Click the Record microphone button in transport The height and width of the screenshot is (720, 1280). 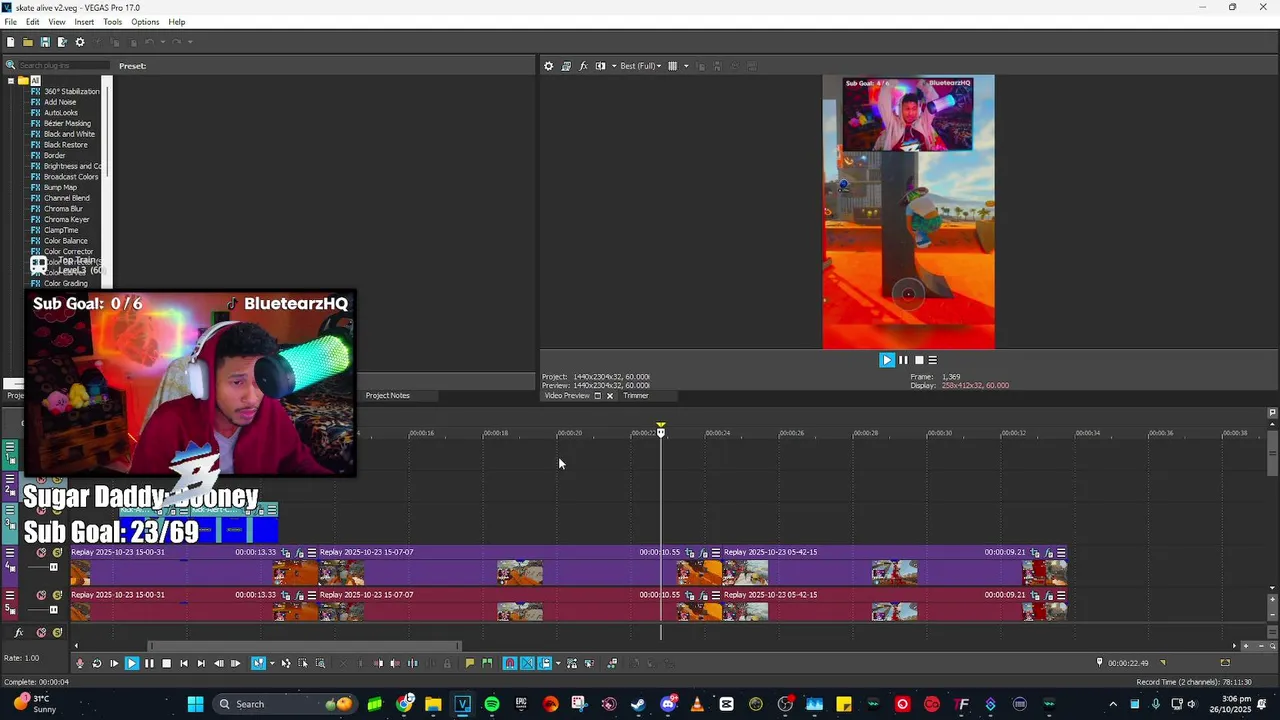pos(80,663)
